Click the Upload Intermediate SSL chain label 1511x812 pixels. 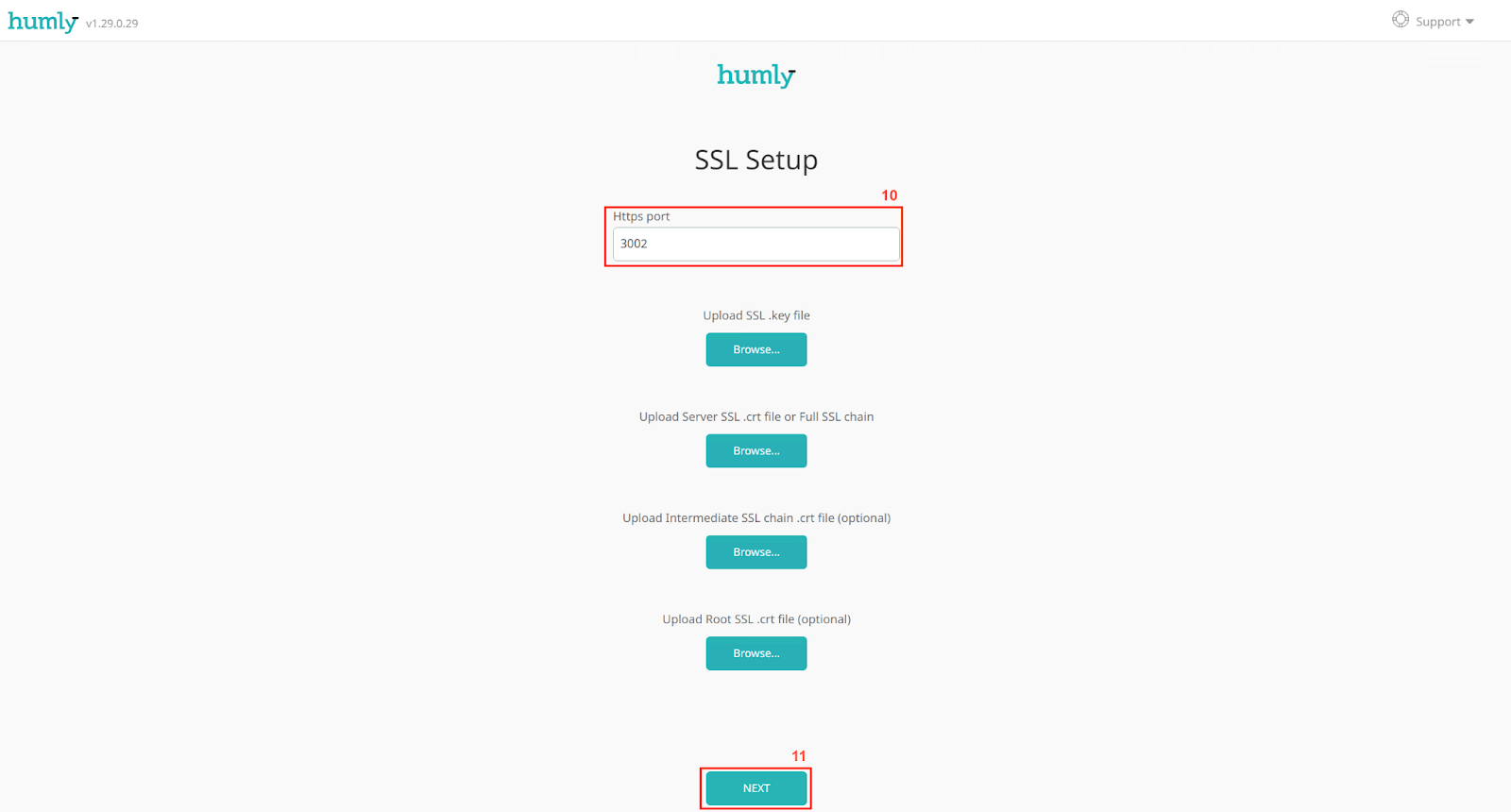click(x=755, y=518)
